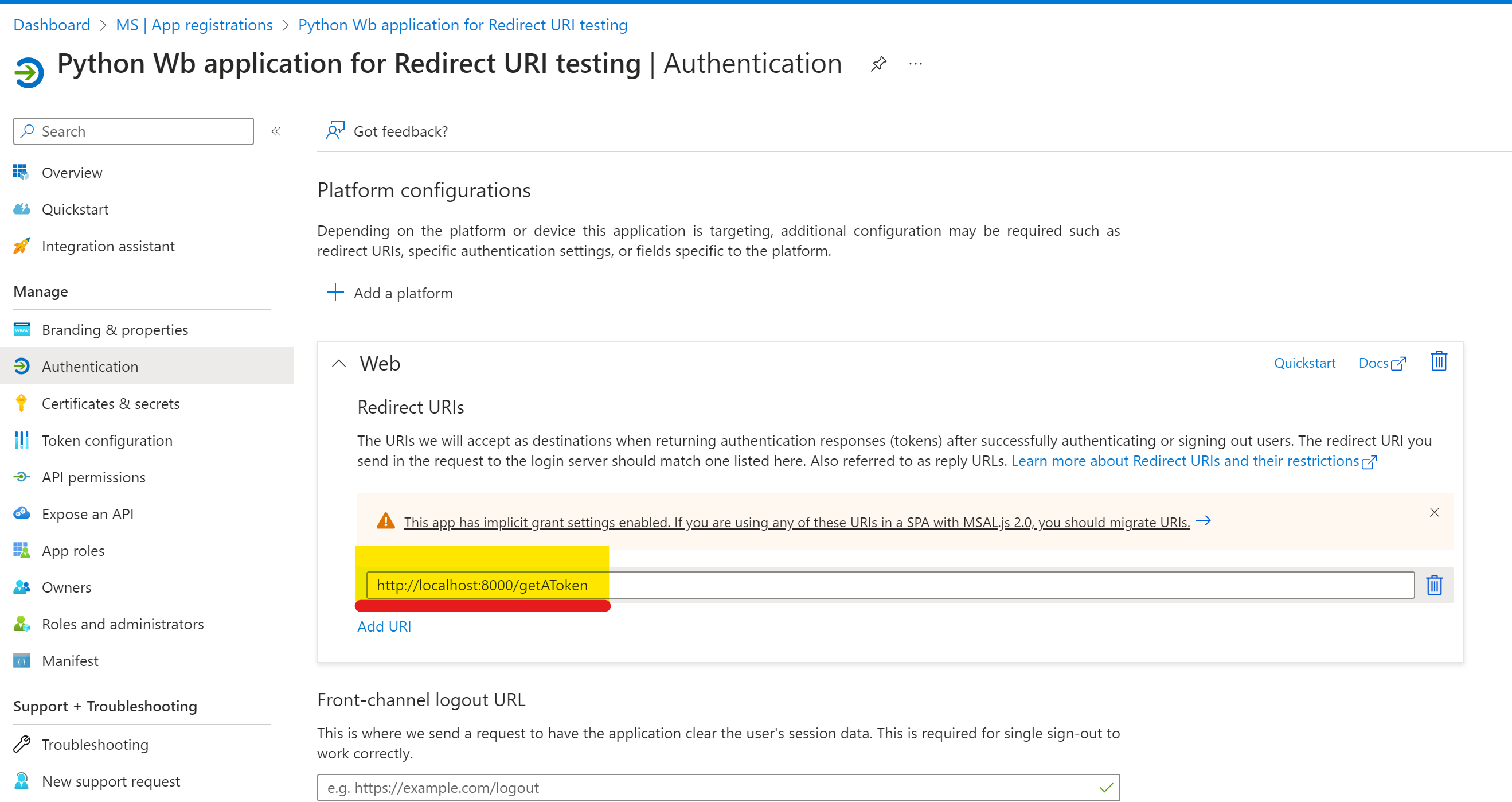Open App roles page

coord(73,551)
